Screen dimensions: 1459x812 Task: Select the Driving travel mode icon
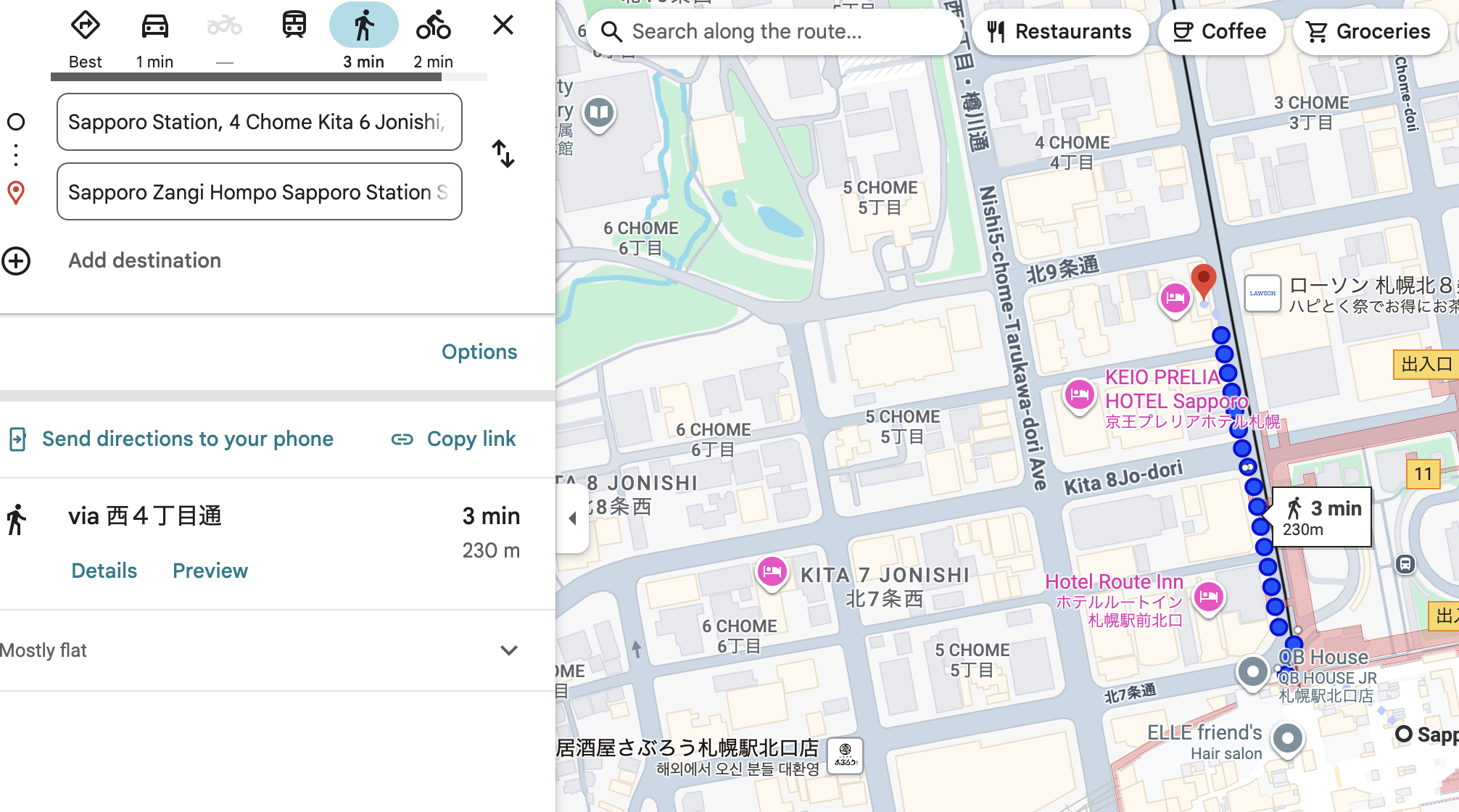pos(154,27)
